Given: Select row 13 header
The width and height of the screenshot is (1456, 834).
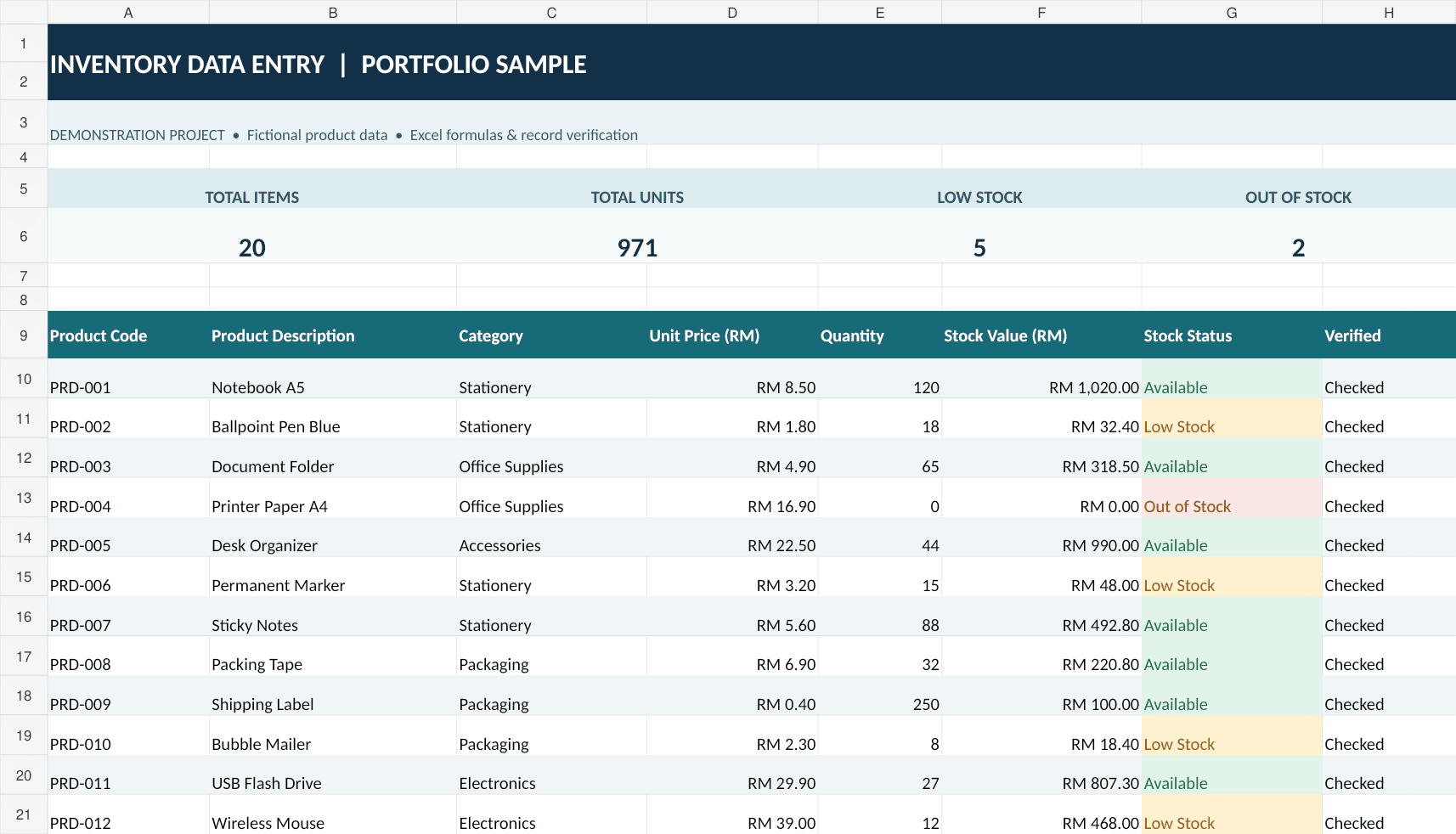Looking at the screenshot, I should pos(24,498).
